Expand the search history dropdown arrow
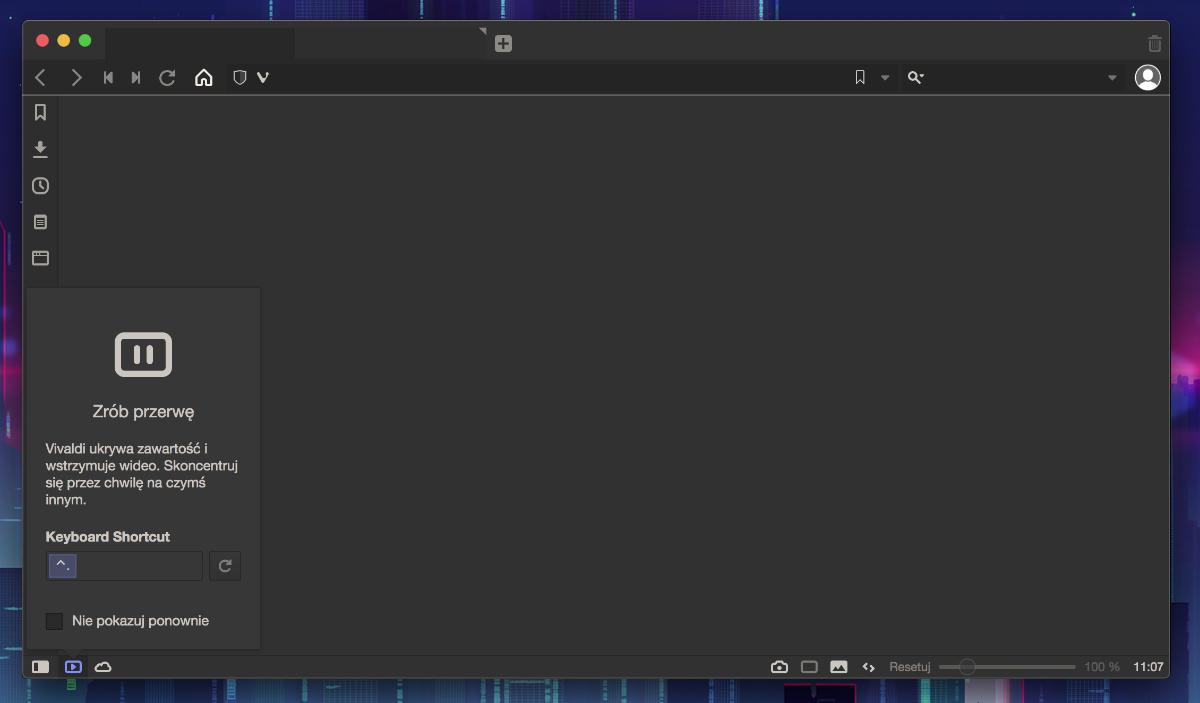Screen dimensions: 1200x703 (x=1112, y=78)
